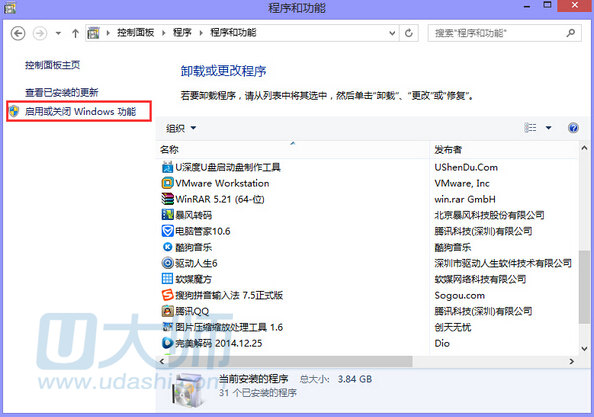
Task: Refresh the Programs and Features list
Action: pos(409,33)
